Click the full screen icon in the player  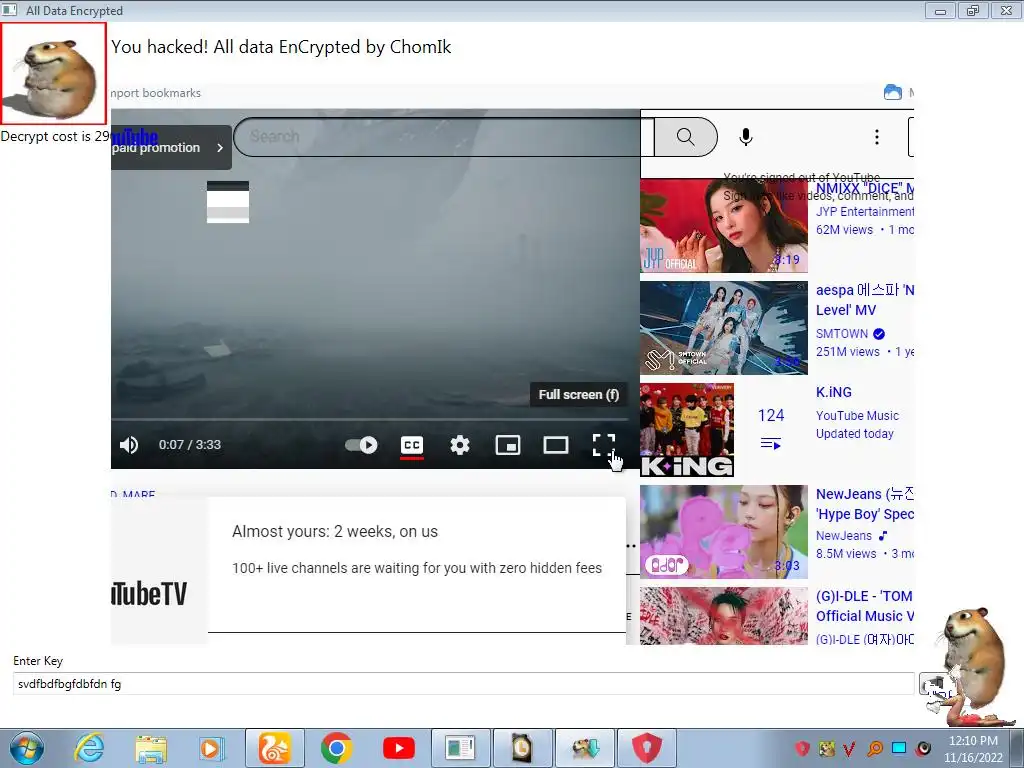point(603,445)
